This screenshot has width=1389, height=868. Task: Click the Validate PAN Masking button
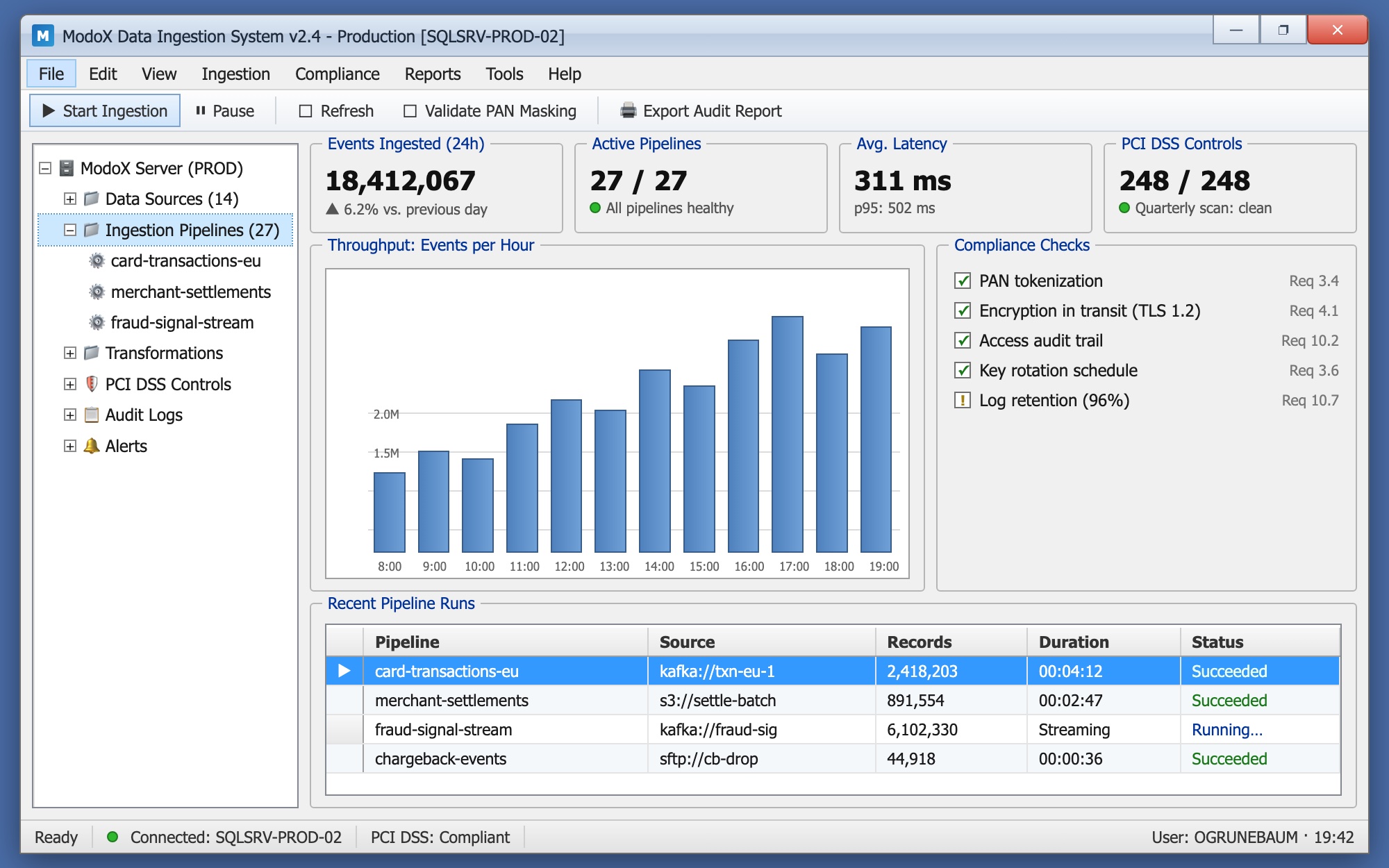click(x=490, y=111)
